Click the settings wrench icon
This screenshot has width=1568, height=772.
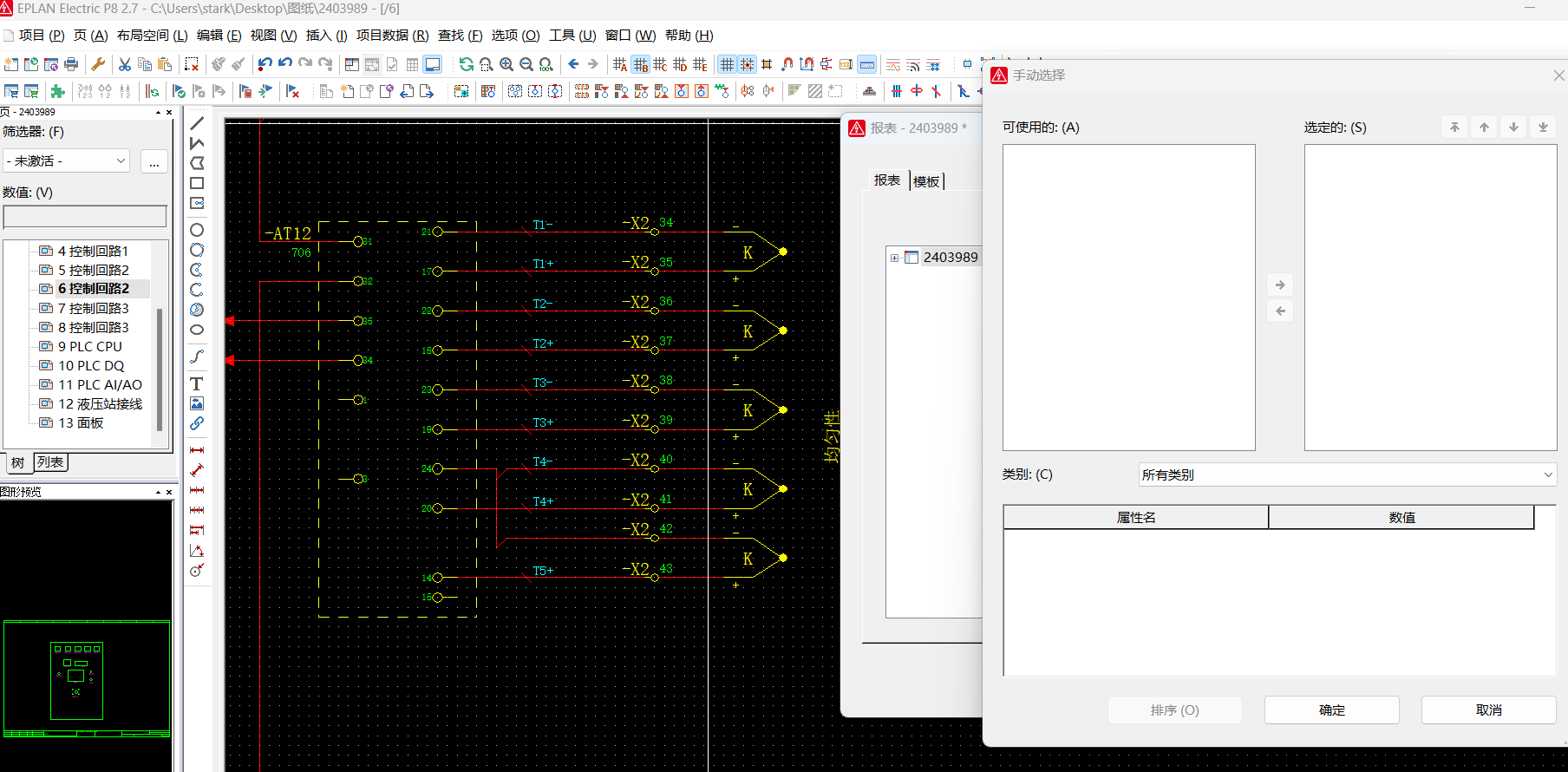tap(98, 64)
